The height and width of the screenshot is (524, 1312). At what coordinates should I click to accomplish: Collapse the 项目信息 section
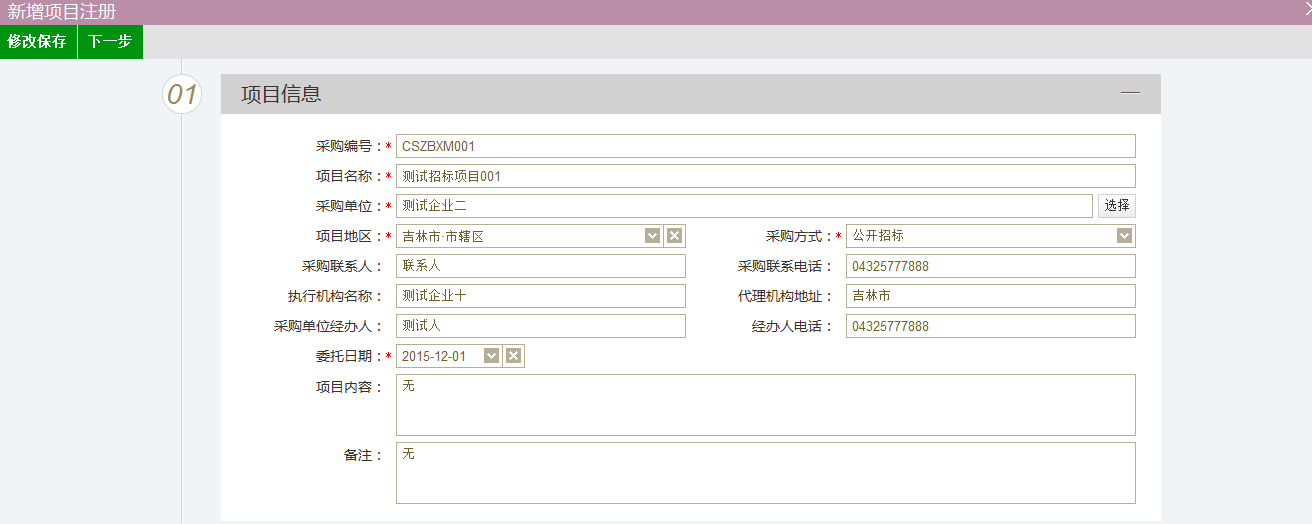coord(1130,93)
